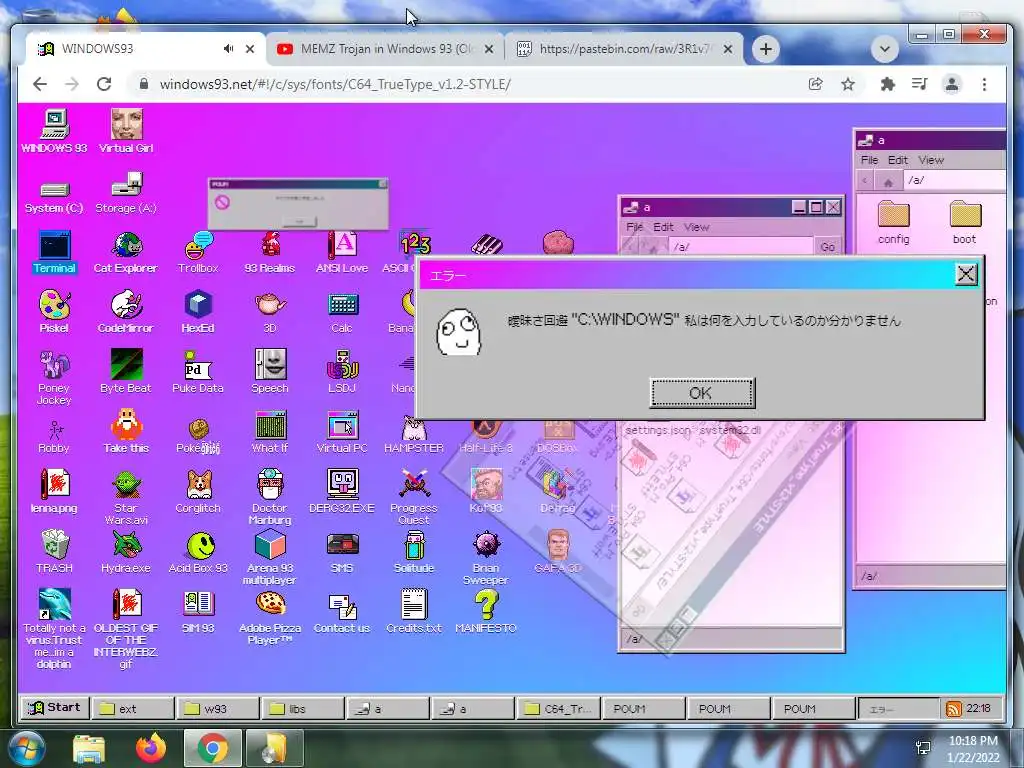Launch DEFRG32.EXE icon
This screenshot has height=768, width=1024.
pos(342,491)
